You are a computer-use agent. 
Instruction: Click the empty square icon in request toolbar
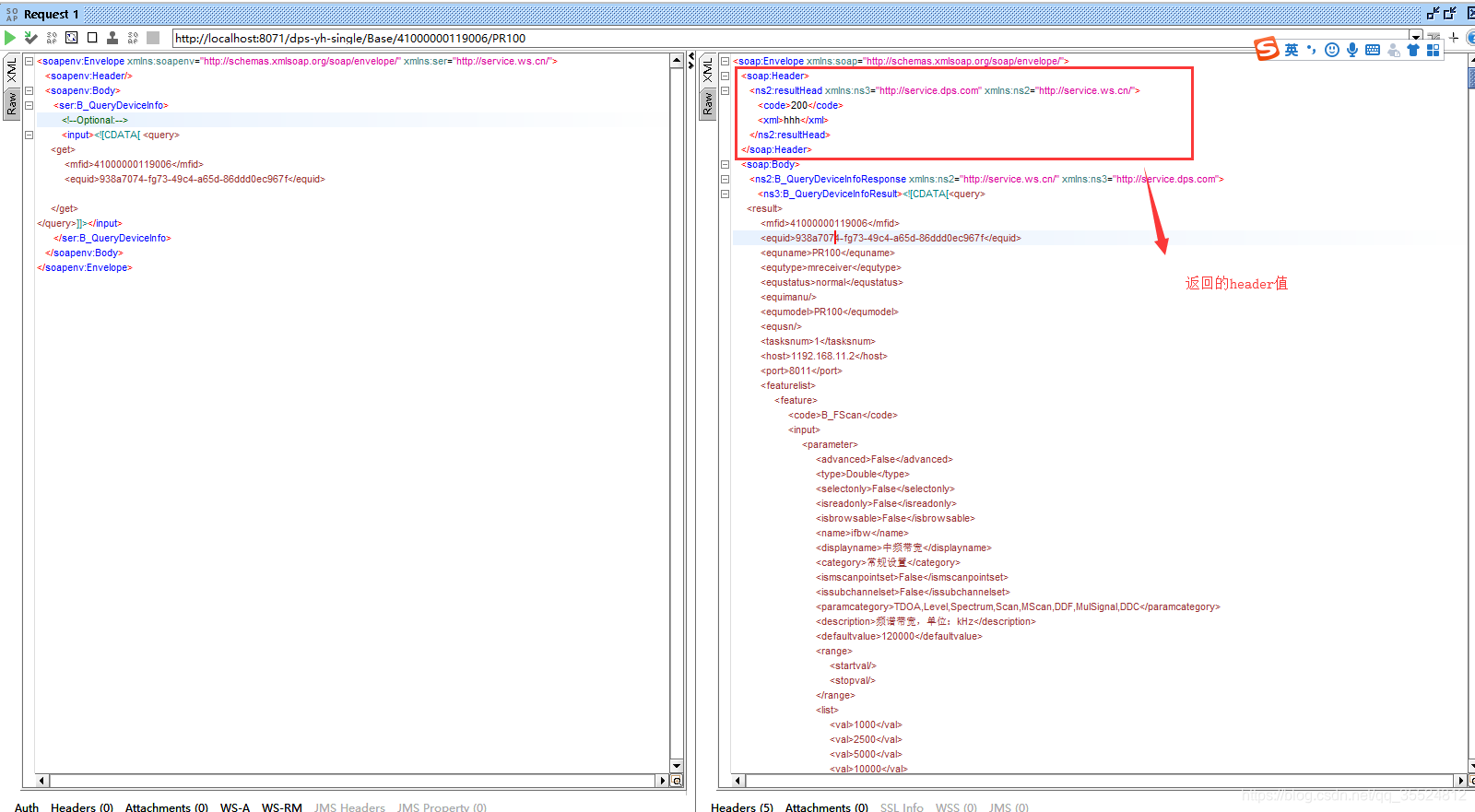tap(92, 38)
